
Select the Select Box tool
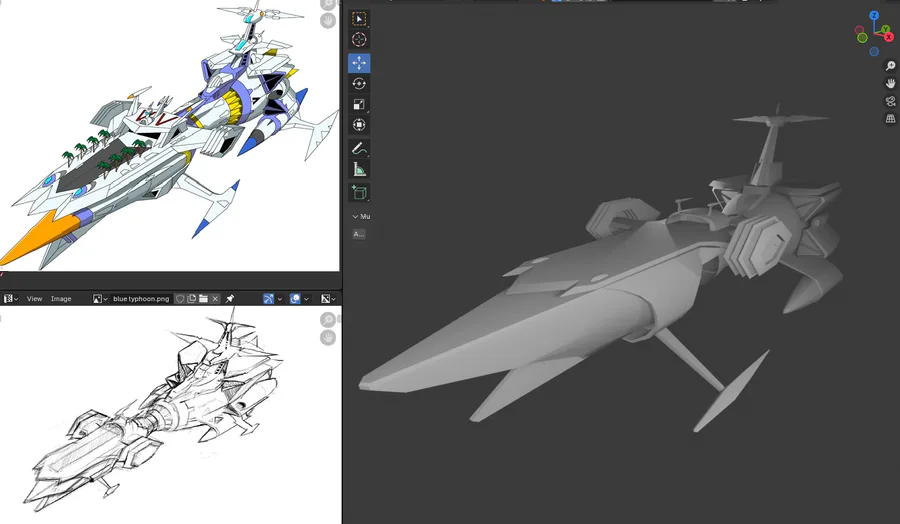click(359, 19)
